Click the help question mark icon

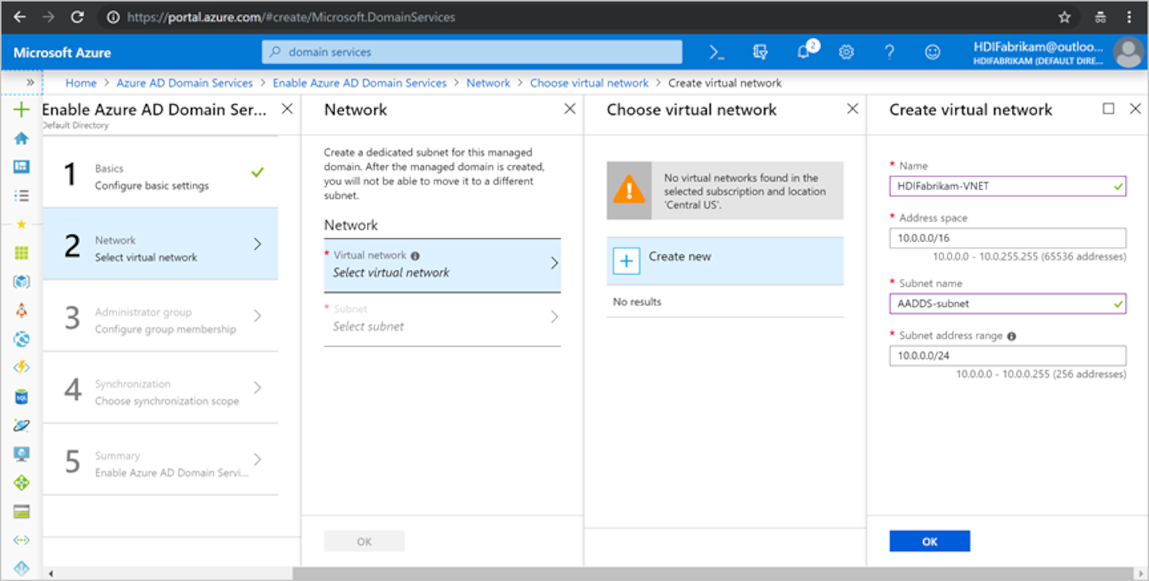[889, 52]
